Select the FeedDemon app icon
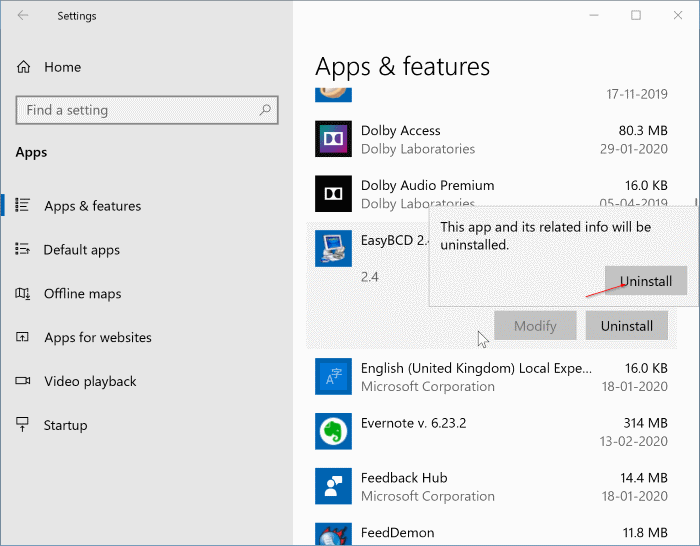700x546 pixels. [x=333, y=534]
